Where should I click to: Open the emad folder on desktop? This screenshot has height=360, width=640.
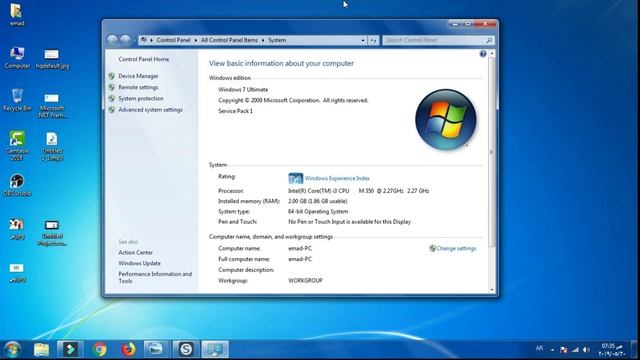click(17, 14)
